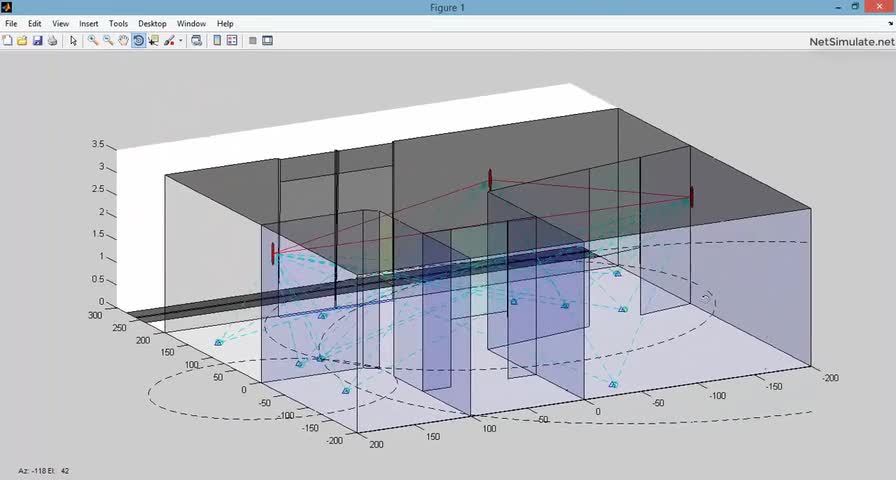Click Show Plot Tools and Dock Figure

[267, 41]
